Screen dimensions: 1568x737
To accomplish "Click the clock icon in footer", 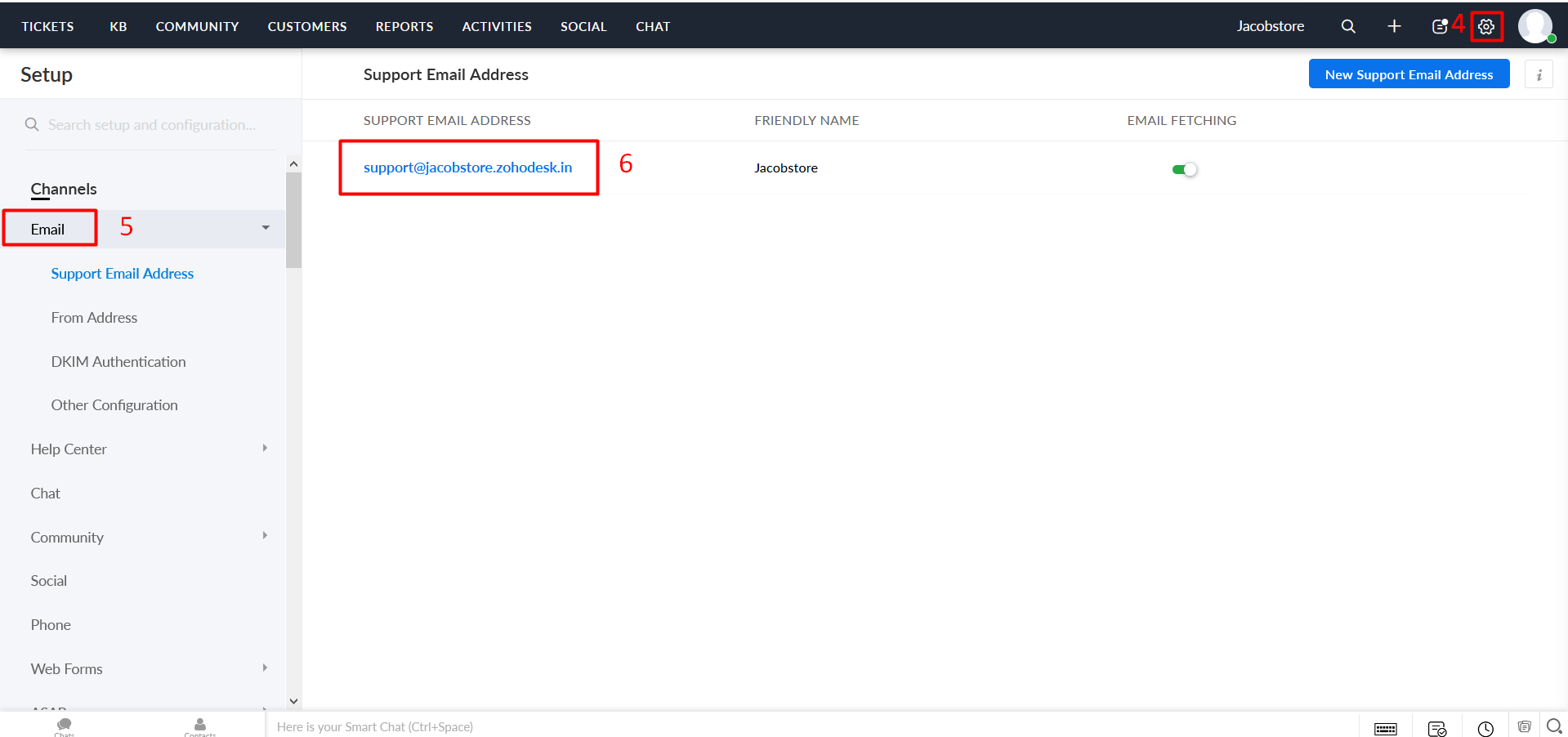I will [x=1485, y=728].
